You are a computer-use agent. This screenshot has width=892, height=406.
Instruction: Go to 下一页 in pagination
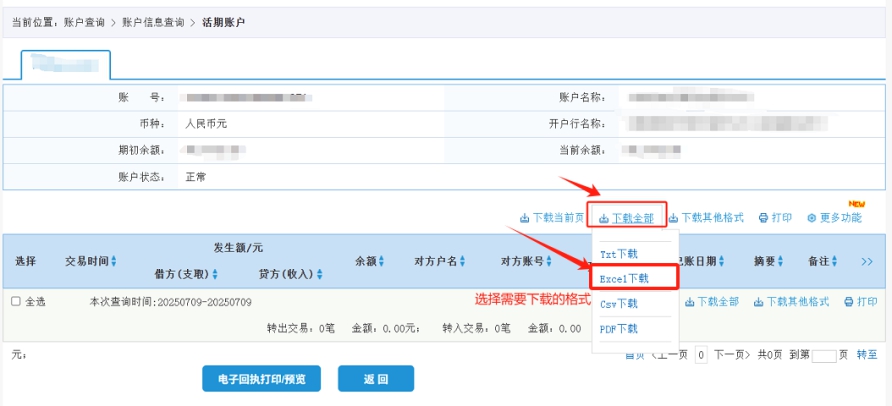tap(732, 355)
